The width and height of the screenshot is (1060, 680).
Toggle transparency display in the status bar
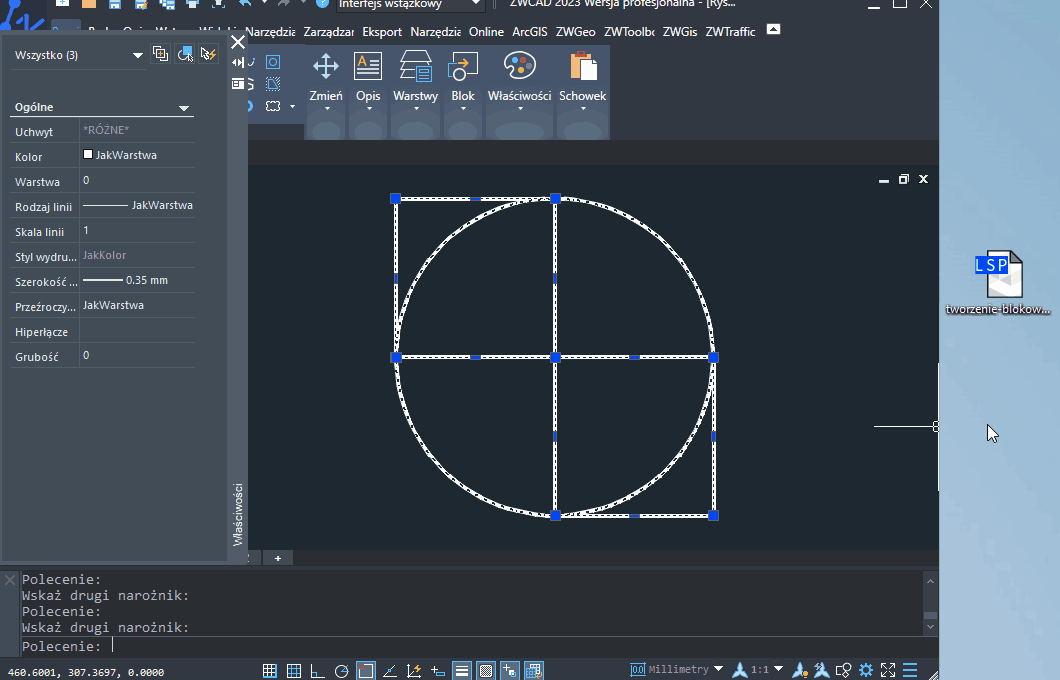click(486, 671)
